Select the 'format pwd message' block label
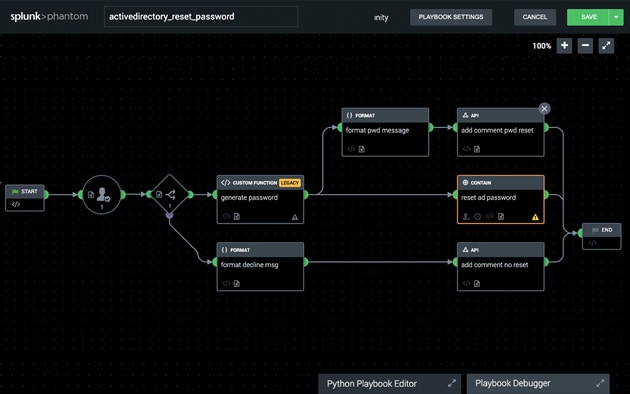Image resolution: width=630 pixels, height=394 pixels. tap(377, 130)
